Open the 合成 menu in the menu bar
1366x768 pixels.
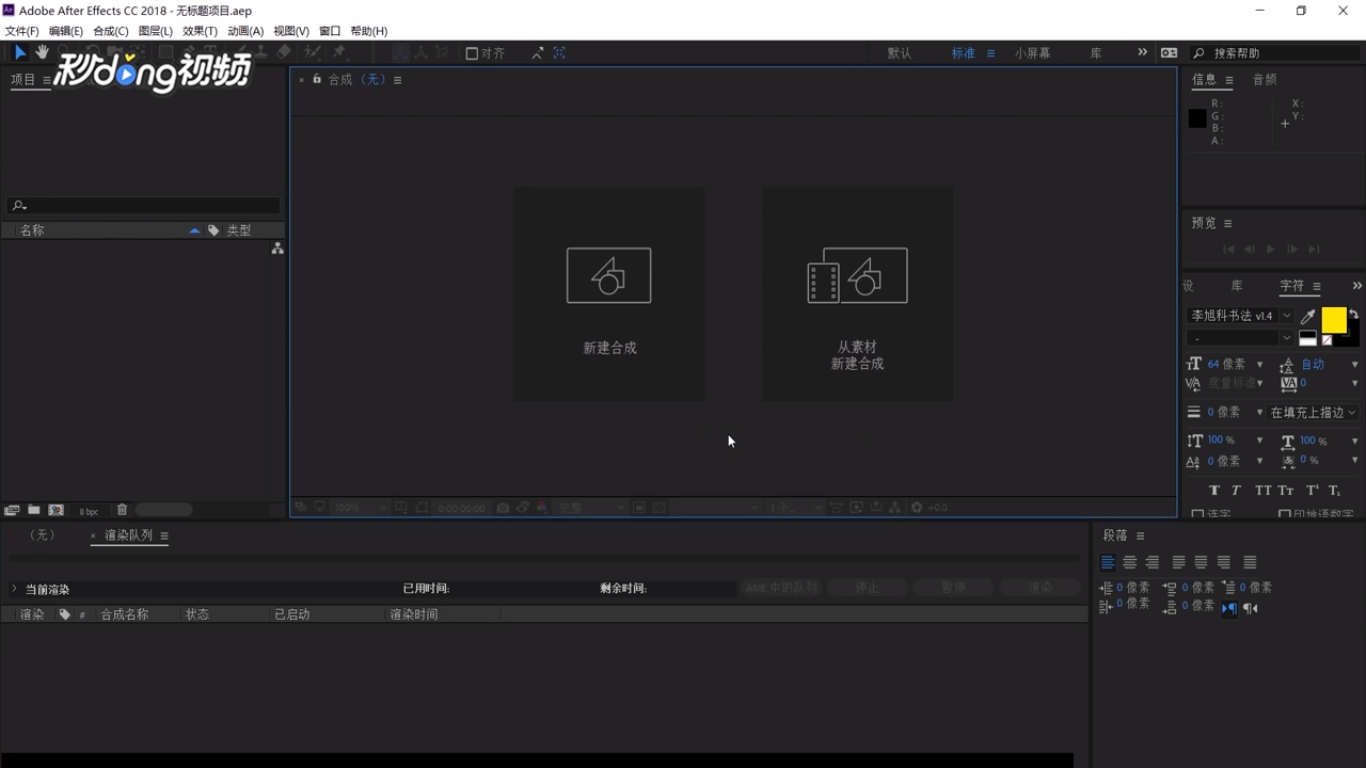(x=109, y=31)
